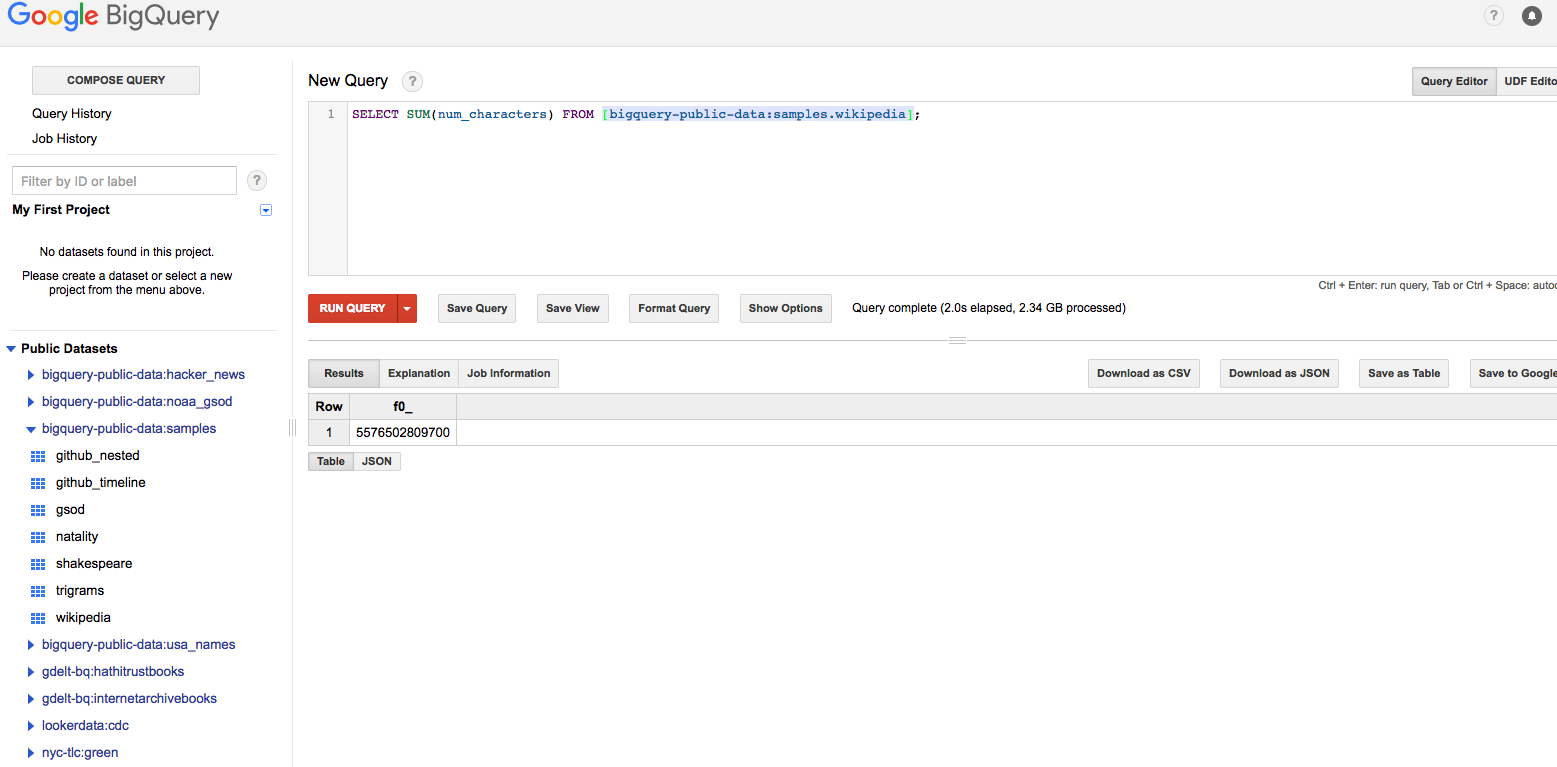Image resolution: width=1557 pixels, height=767 pixels.
Task: Expand the bigquery-public-data:usa_names dataset
Action: (x=31, y=645)
